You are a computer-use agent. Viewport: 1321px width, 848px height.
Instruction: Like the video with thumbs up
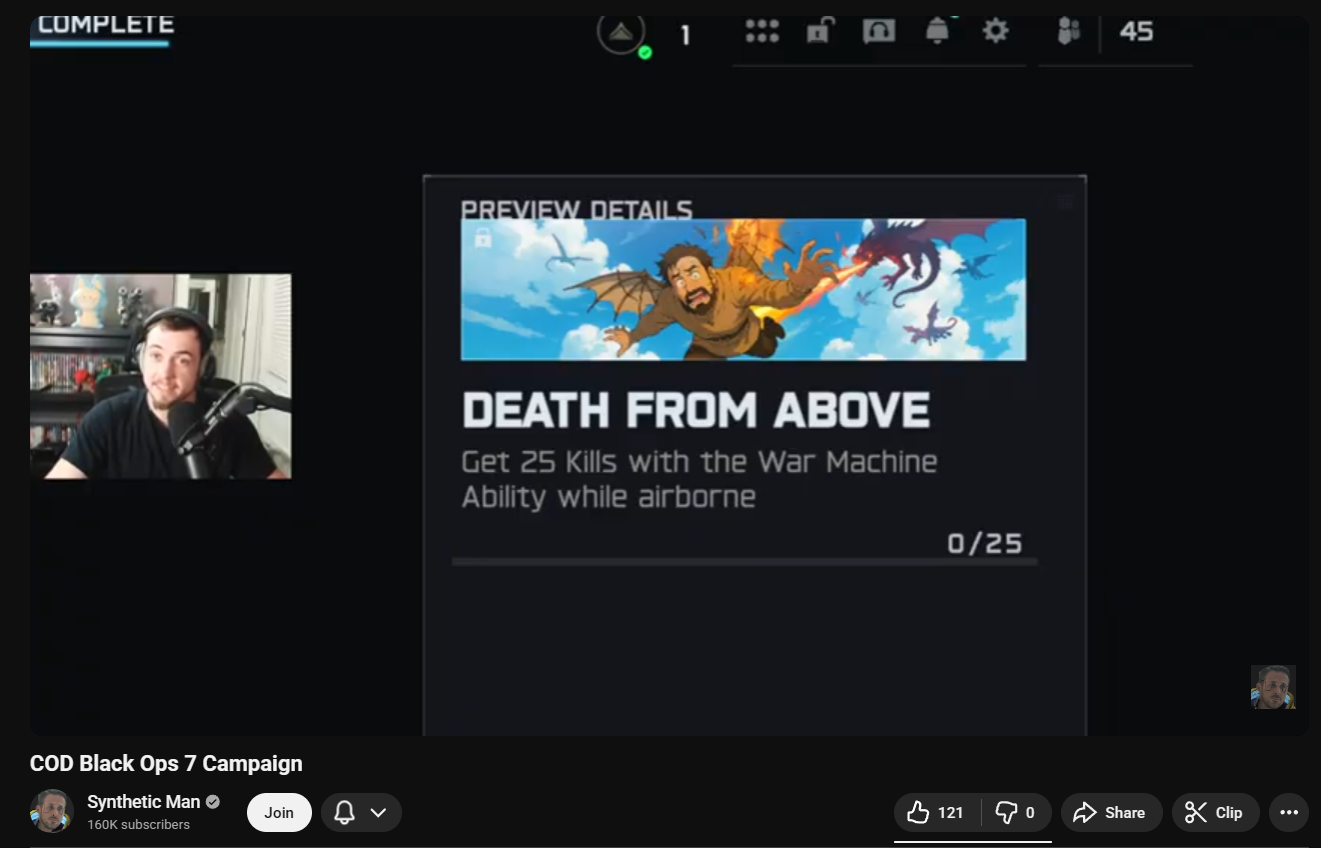937,813
